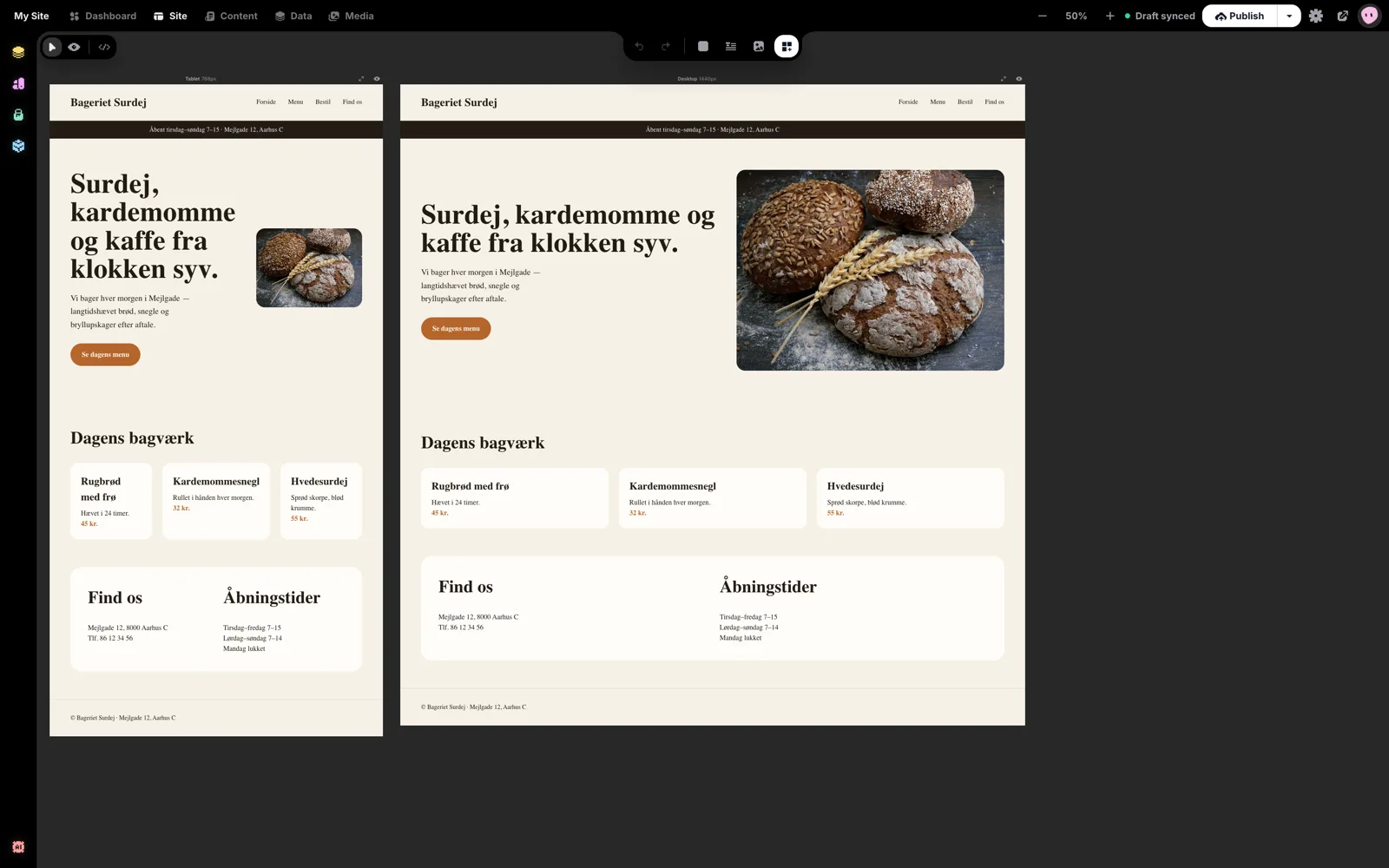Select the rounded-square container tool
The width and height of the screenshot is (1389, 868).
pyautogui.click(x=703, y=47)
